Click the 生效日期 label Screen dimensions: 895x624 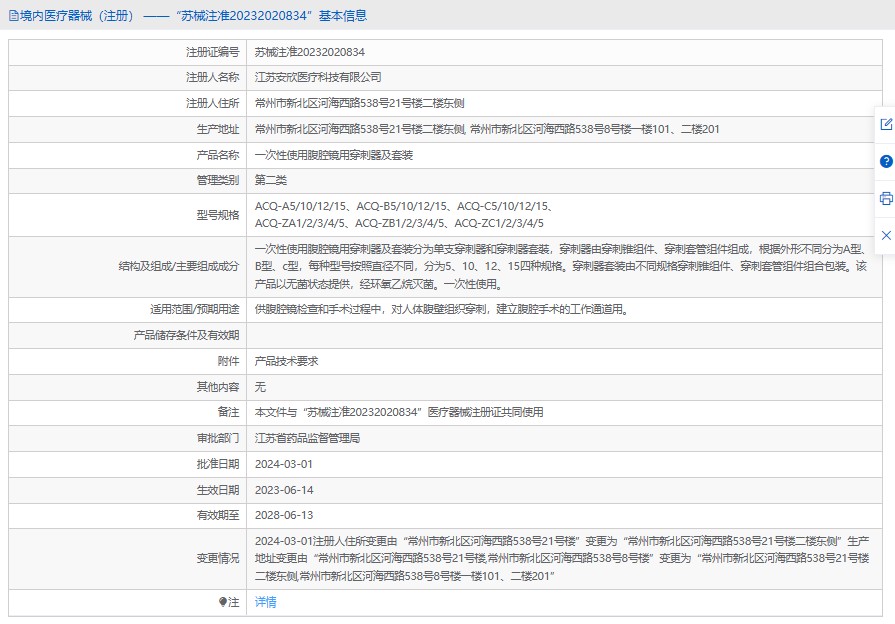tap(218, 490)
